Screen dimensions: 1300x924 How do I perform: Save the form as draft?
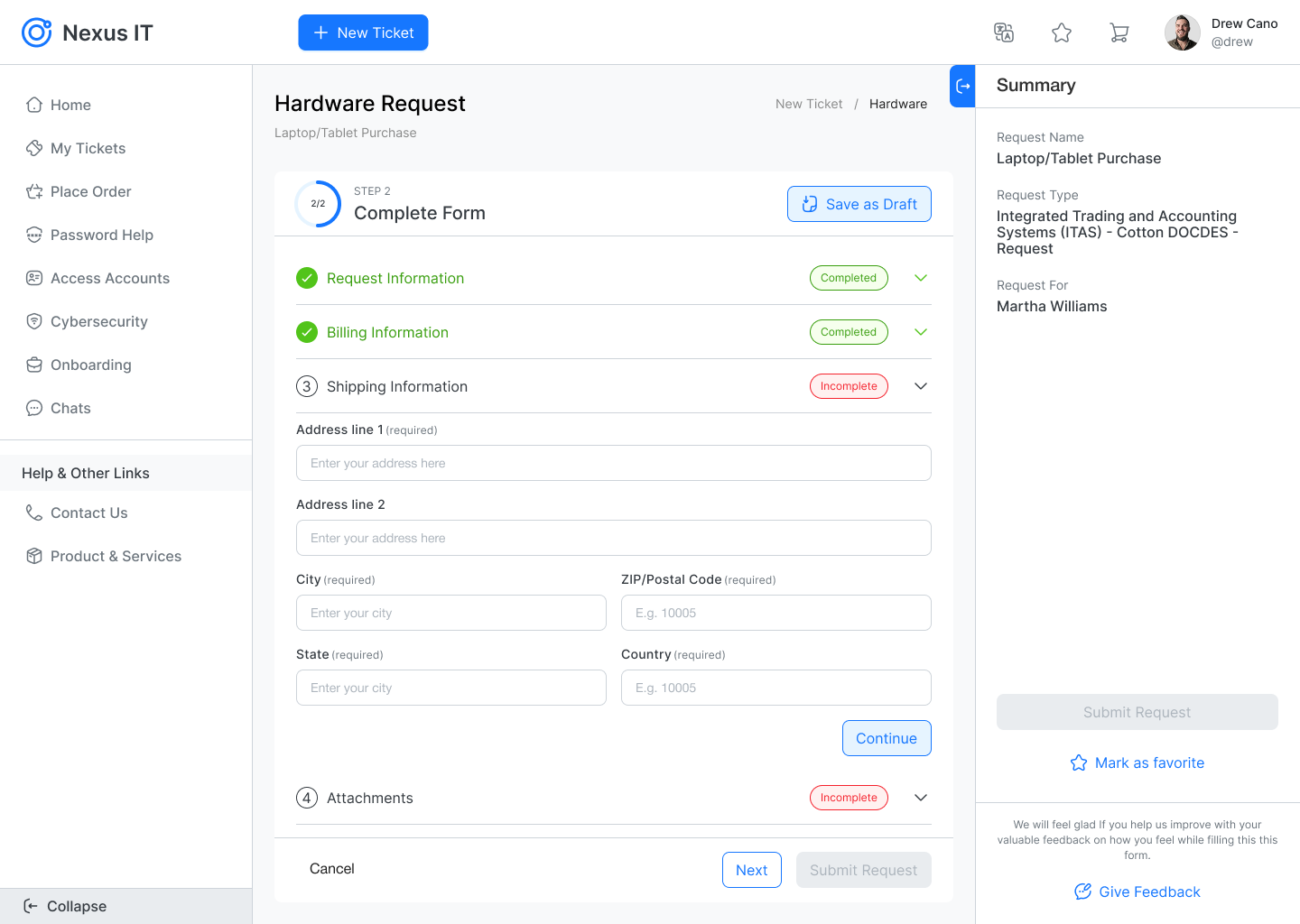coord(859,204)
